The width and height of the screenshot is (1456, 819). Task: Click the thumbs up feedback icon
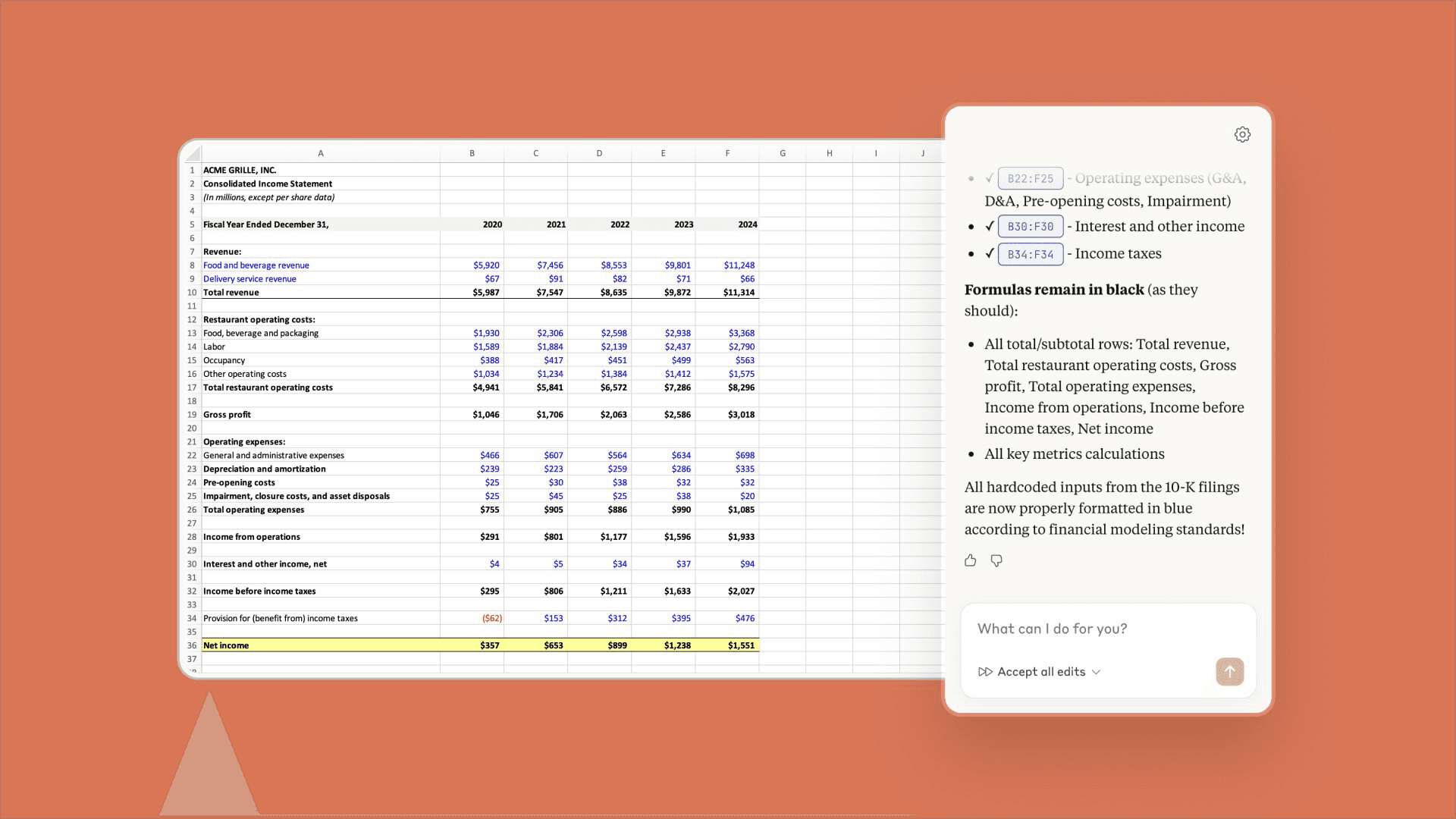tap(971, 560)
